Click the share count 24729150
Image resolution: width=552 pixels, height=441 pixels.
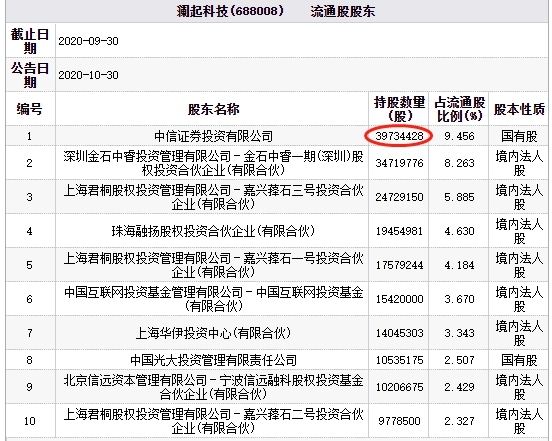399,197
